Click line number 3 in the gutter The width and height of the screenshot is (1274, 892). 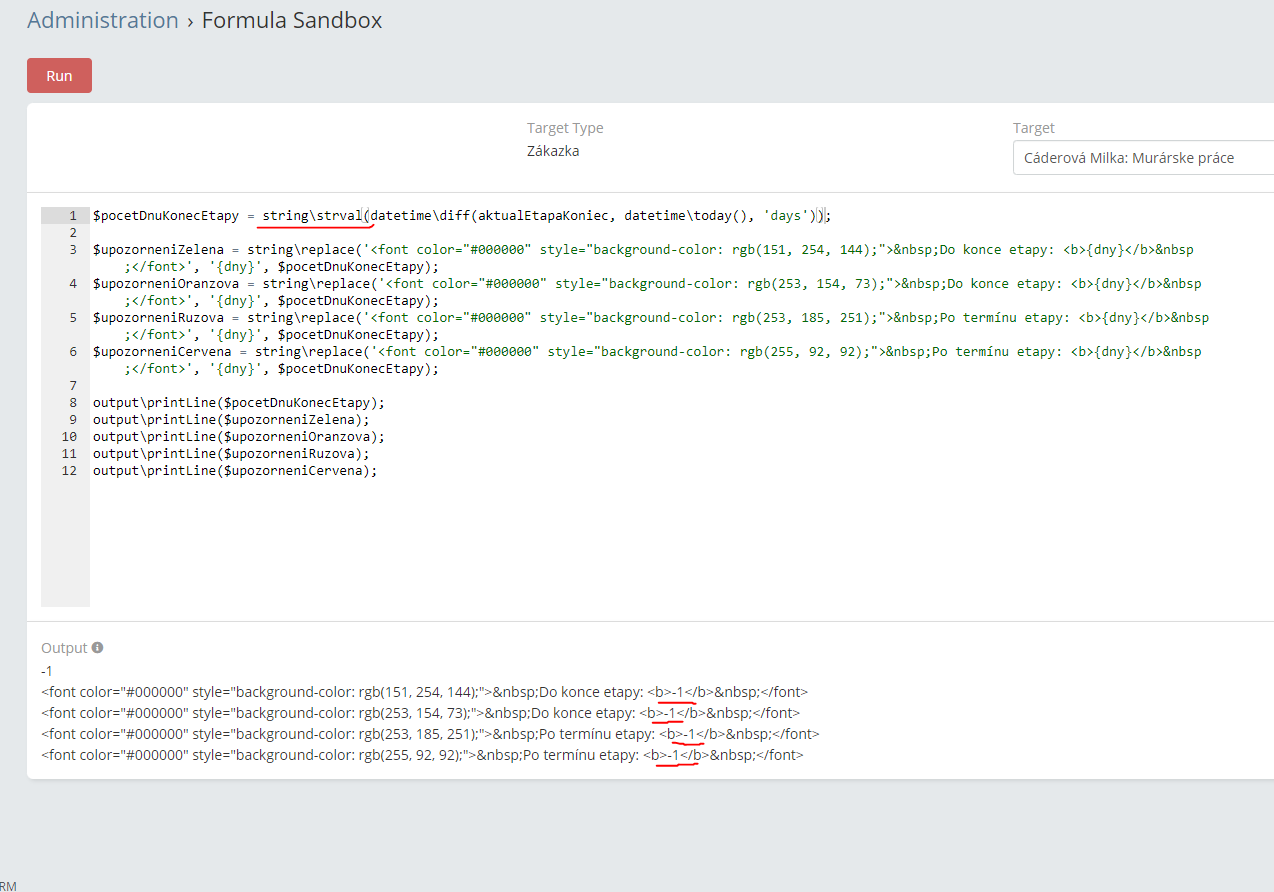pos(72,250)
